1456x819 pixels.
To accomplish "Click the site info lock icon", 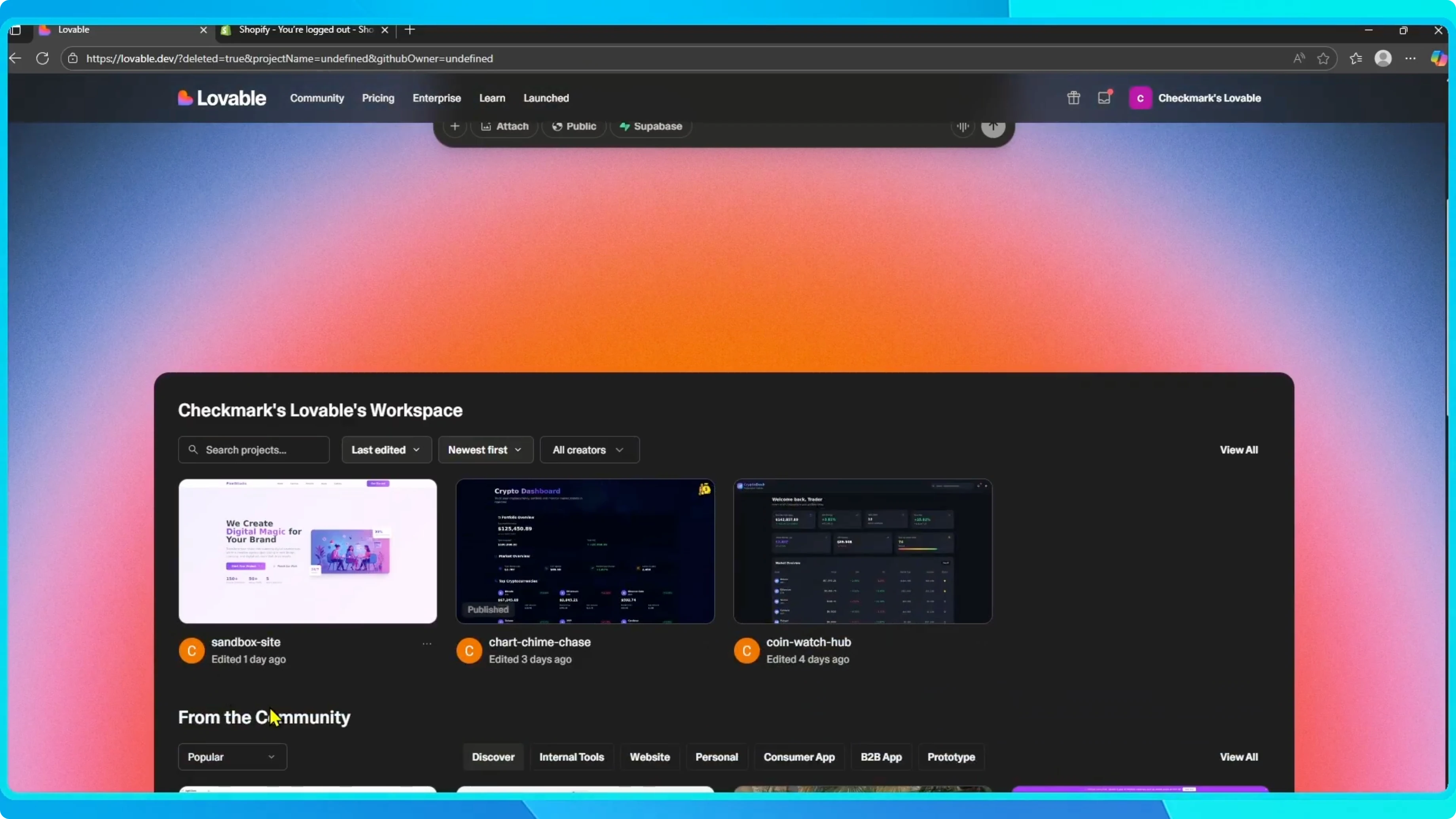I will point(73,58).
